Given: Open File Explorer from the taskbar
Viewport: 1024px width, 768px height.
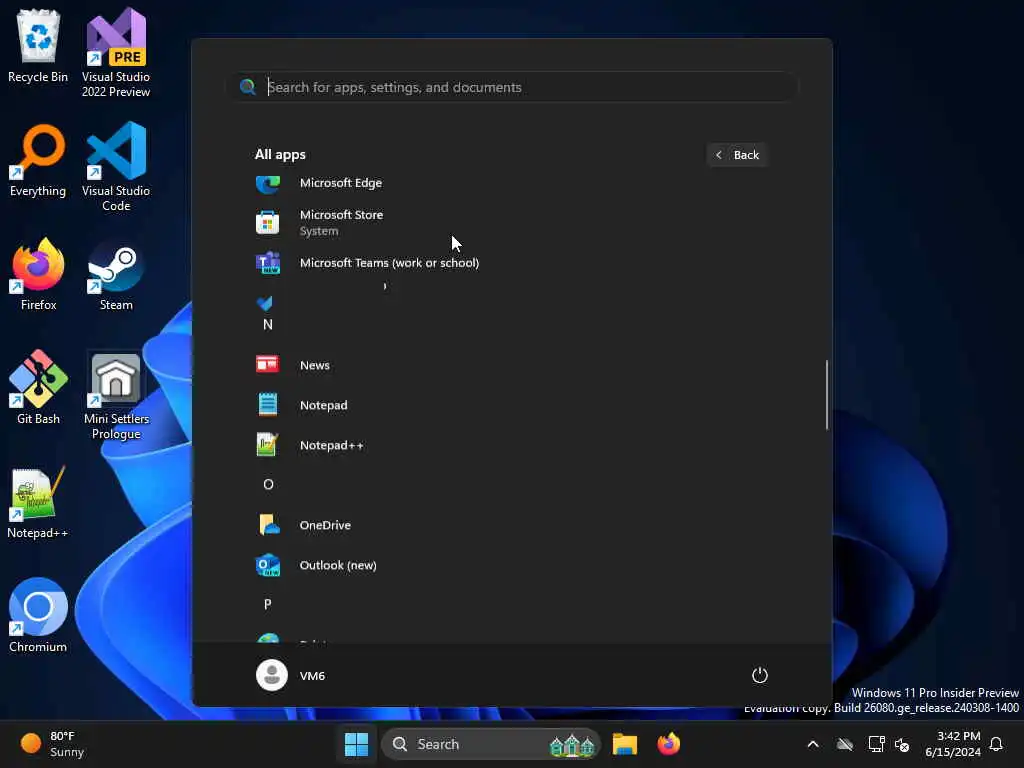Looking at the screenshot, I should pyautogui.click(x=625, y=744).
